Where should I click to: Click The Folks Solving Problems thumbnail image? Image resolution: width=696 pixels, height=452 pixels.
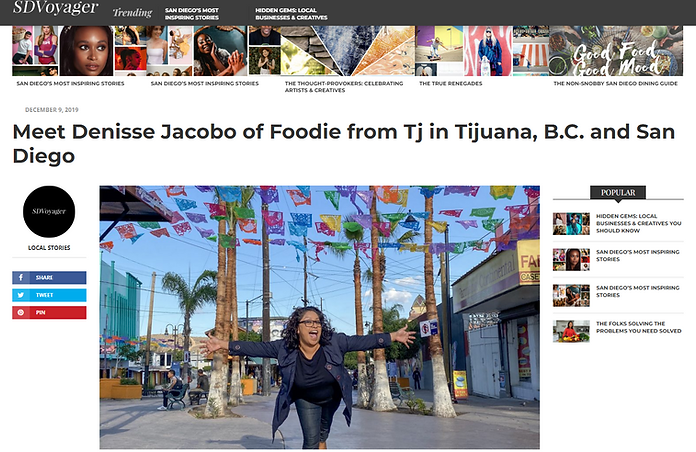coord(571,331)
